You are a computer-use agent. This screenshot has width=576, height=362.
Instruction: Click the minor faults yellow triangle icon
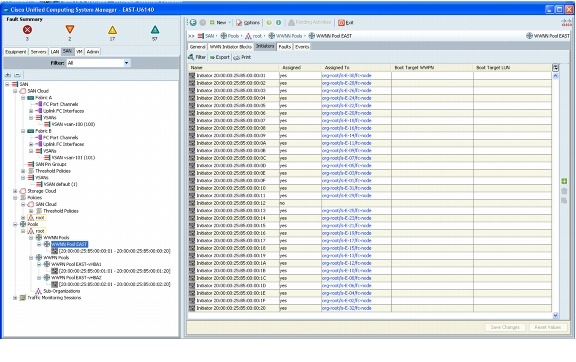click(x=112, y=30)
